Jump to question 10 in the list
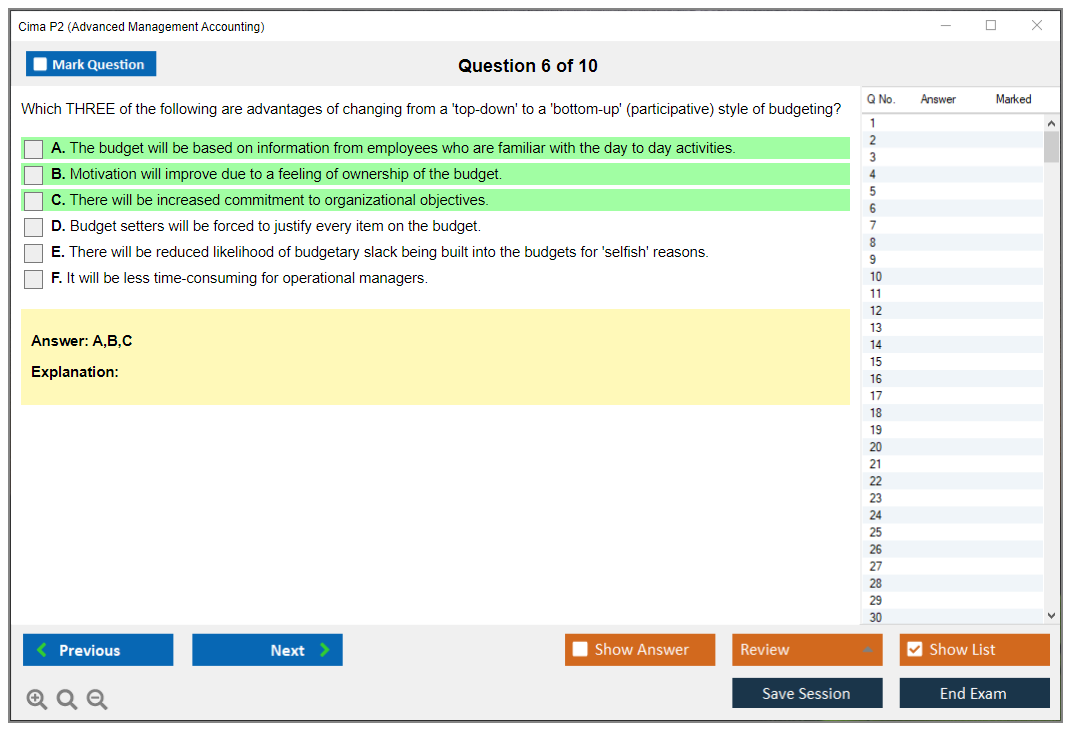The width and height of the screenshot is (1075, 735). coord(876,277)
